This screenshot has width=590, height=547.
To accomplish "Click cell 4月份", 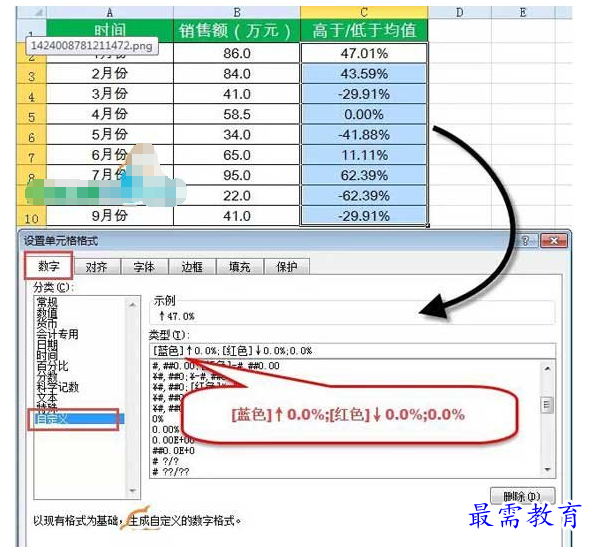I will (x=109, y=114).
